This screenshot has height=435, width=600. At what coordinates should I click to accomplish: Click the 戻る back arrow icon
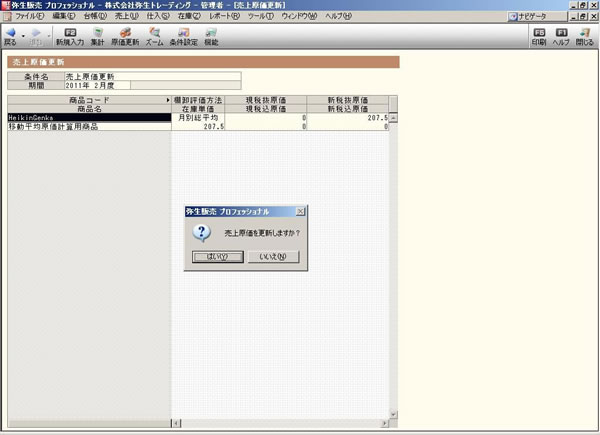click(x=10, y=33)
